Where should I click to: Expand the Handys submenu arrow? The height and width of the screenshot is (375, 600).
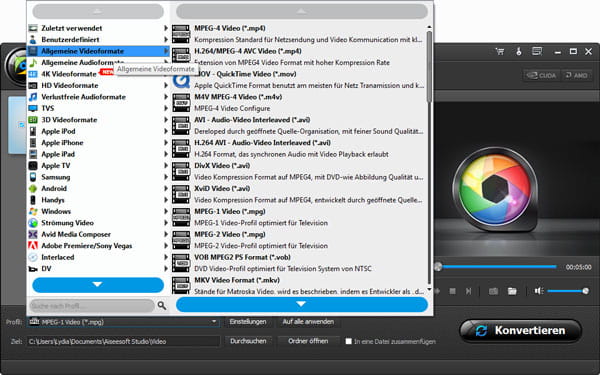[x=166, y=200]
